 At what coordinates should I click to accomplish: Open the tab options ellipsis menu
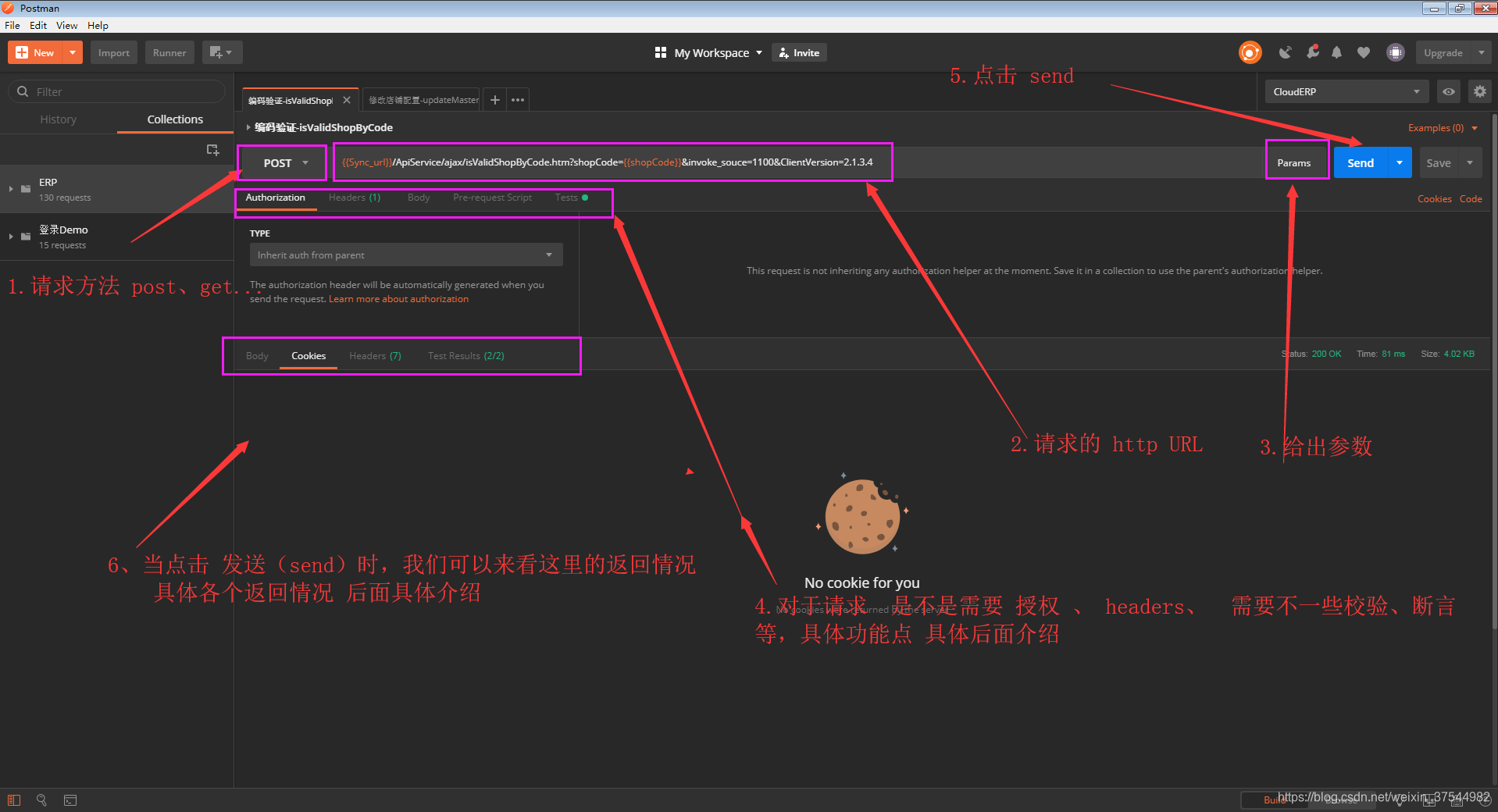518,100
